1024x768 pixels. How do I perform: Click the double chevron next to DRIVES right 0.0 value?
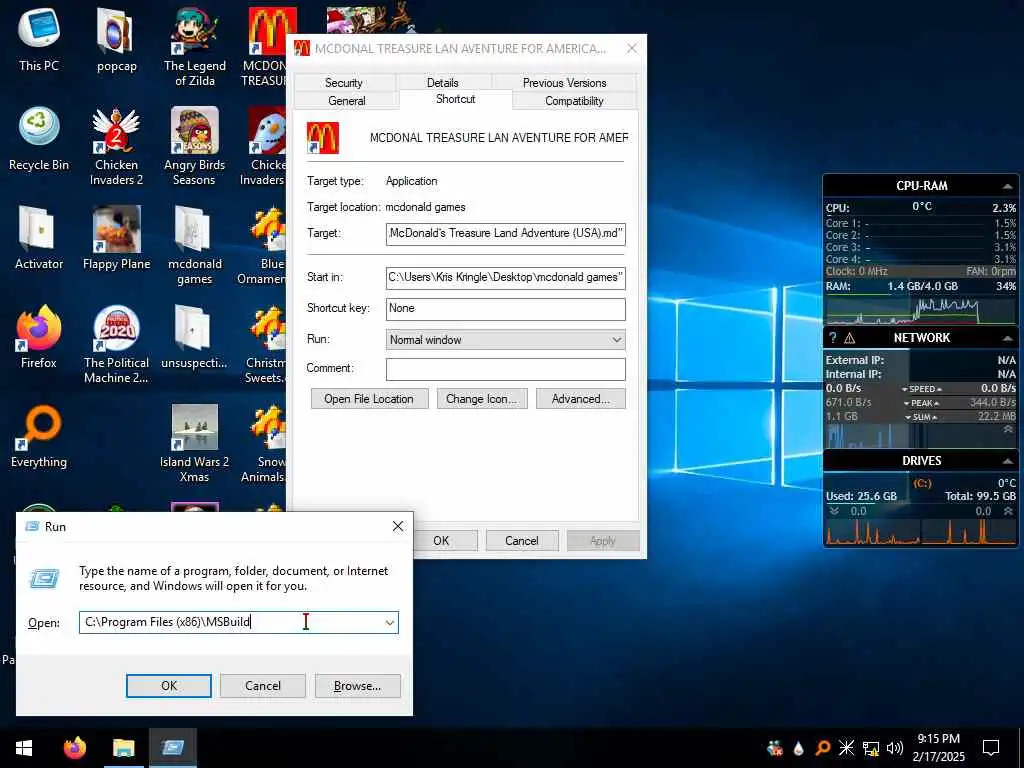click(x=1008, y=511)
